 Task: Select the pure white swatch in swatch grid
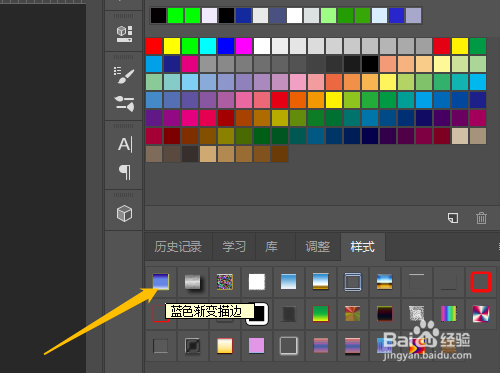tap(262, 46)
